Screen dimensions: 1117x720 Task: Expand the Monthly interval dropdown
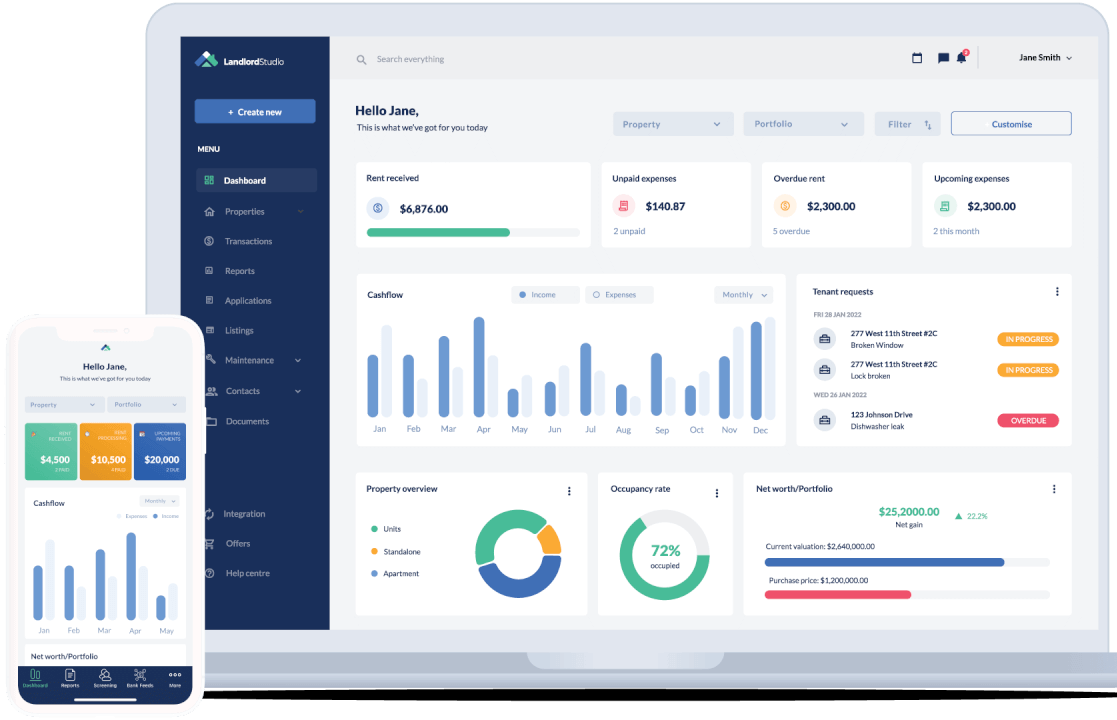coord(743,294)
